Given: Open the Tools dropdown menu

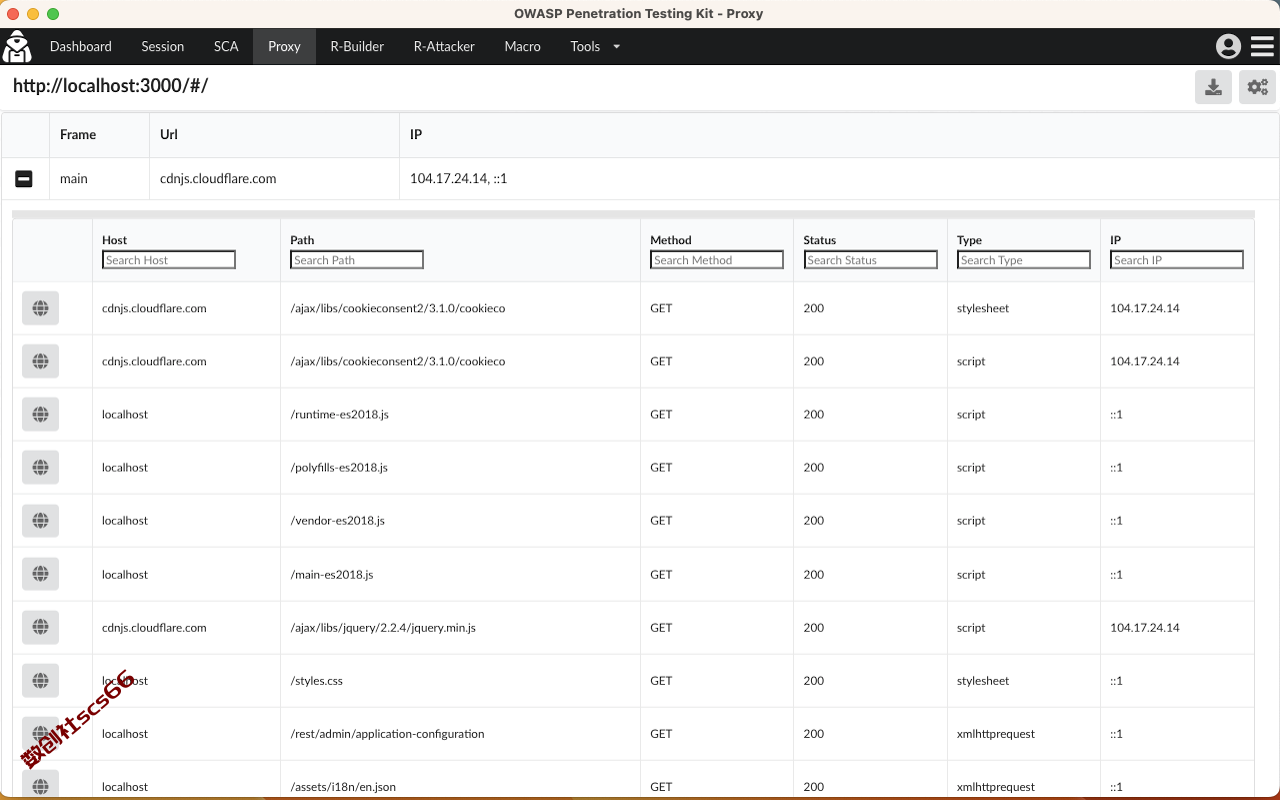Looking at the screenshot, I should click(x=595, y=46).
